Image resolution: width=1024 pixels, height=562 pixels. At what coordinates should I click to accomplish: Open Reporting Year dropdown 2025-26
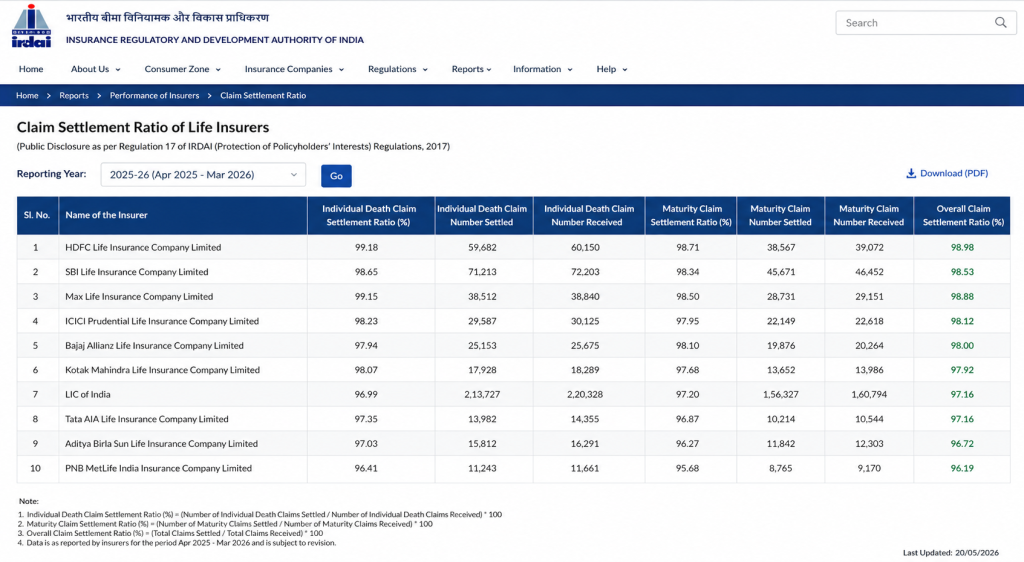coord(203,175)
